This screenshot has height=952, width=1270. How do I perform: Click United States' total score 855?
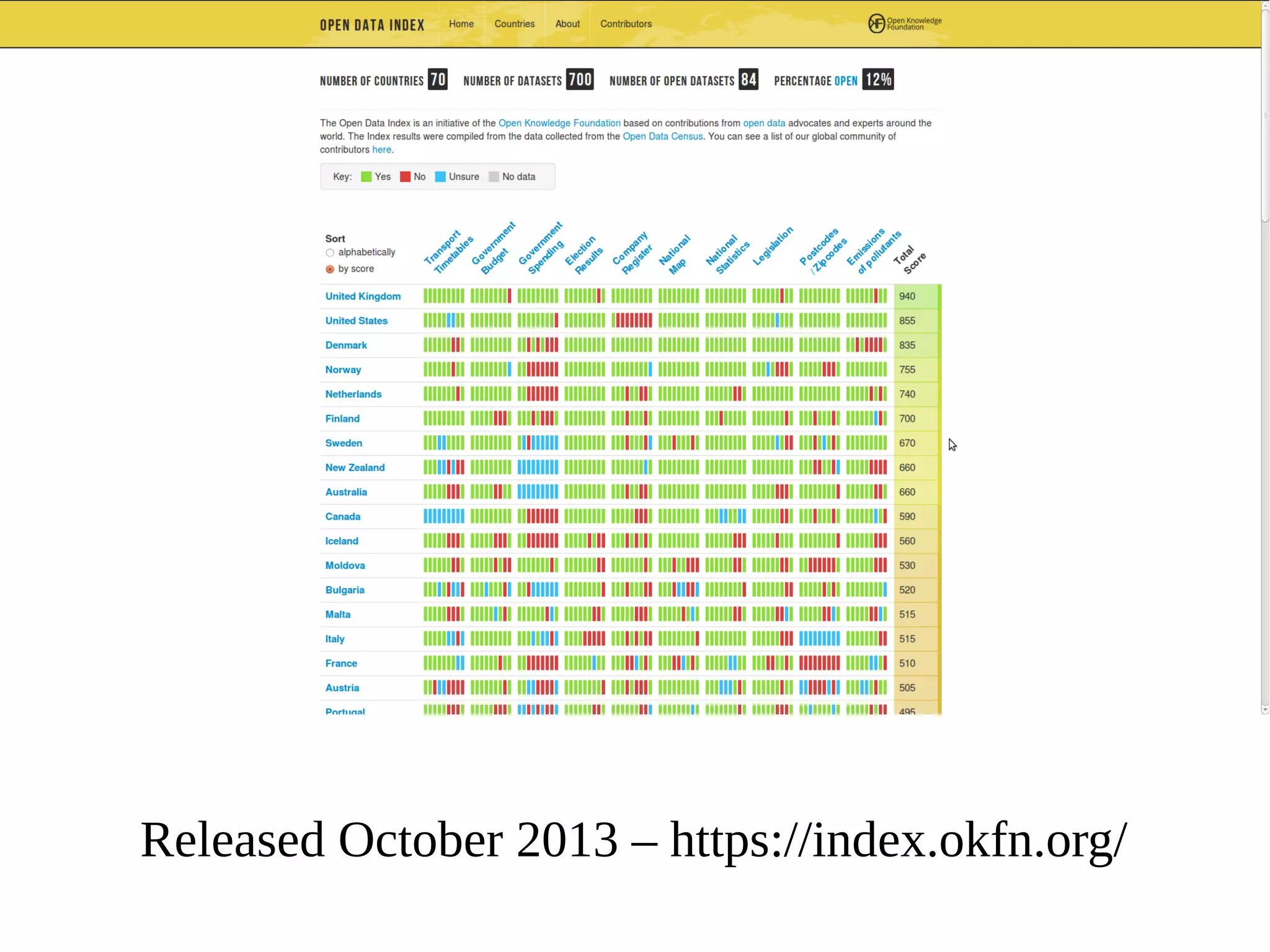(907, 321)
